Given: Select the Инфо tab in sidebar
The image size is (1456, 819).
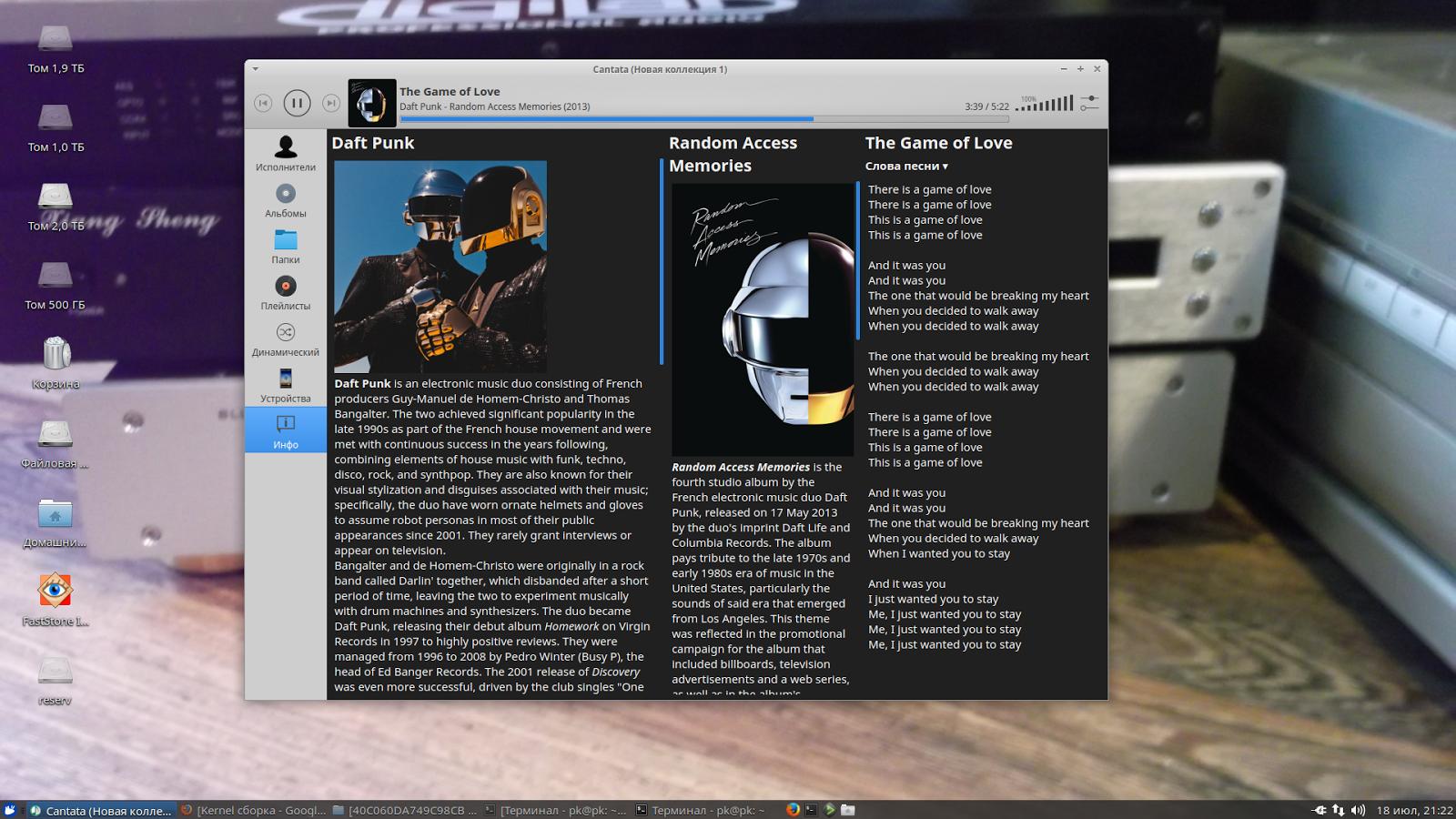Looking at the screenshot, I should coord(286,430).
